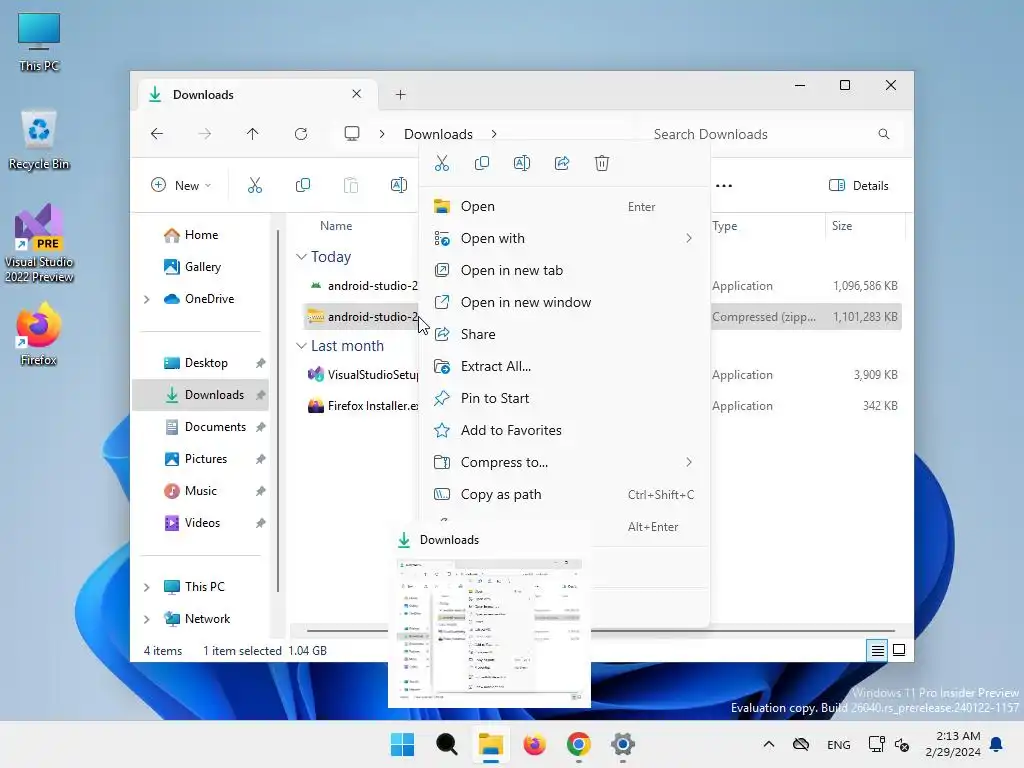The width and height of the screenshot is (1024, 768).
Task: Expand Compress to submenu
Action: pos(689,462)
